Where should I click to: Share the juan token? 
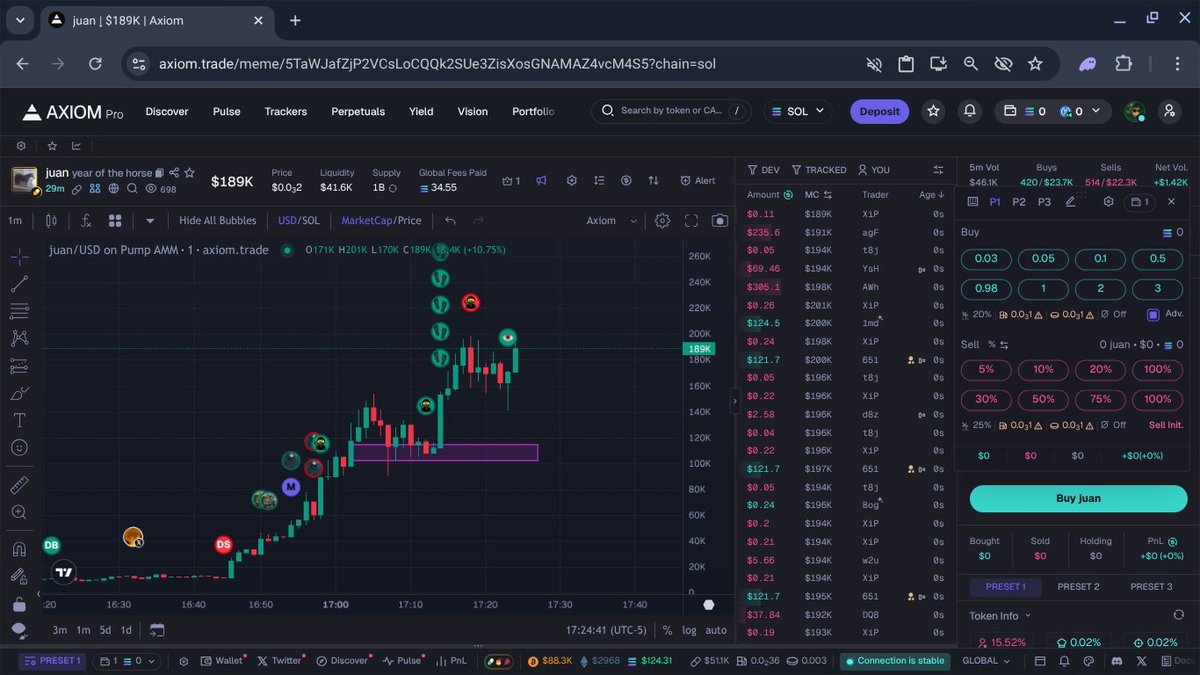[174, 173]
